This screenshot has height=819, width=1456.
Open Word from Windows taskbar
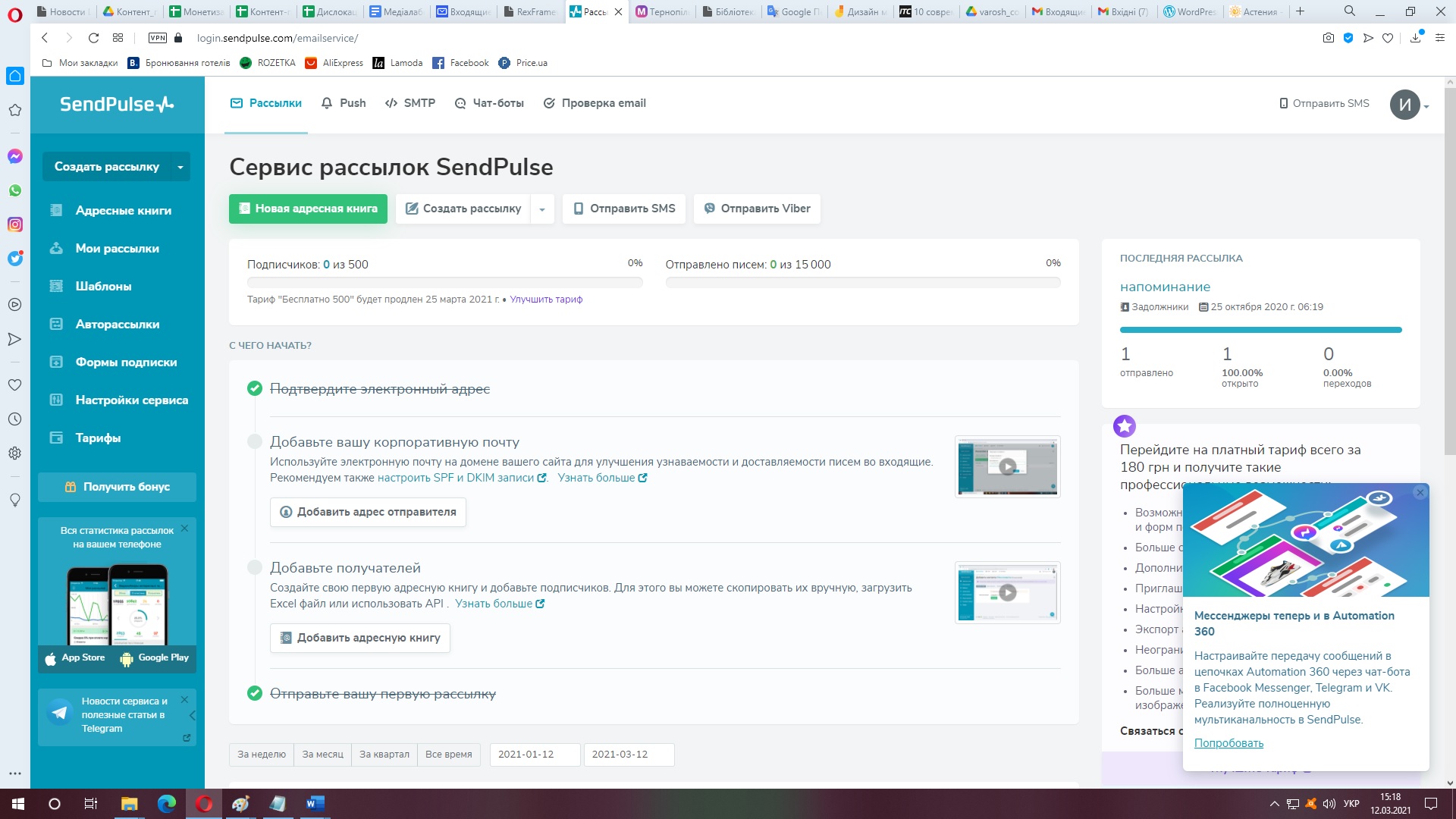click(315, 804)
